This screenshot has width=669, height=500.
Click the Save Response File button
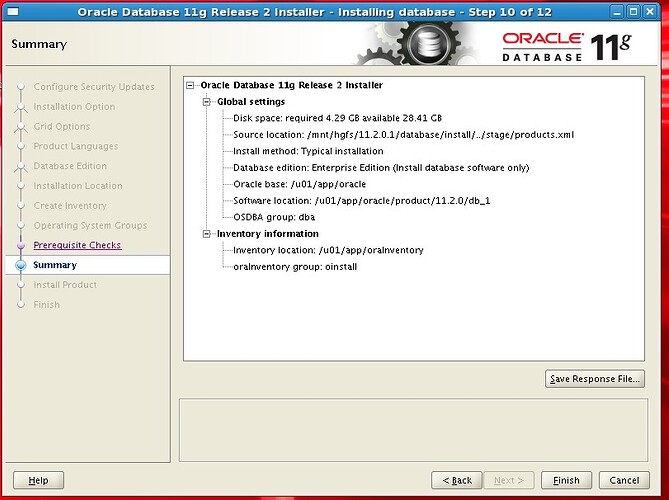coord(595,379)
